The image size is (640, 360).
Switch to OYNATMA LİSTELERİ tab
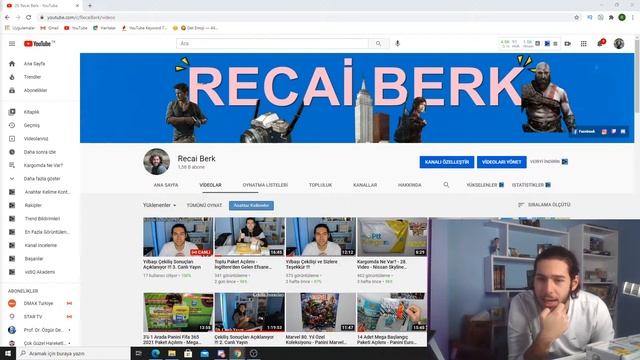pos(265,185)
